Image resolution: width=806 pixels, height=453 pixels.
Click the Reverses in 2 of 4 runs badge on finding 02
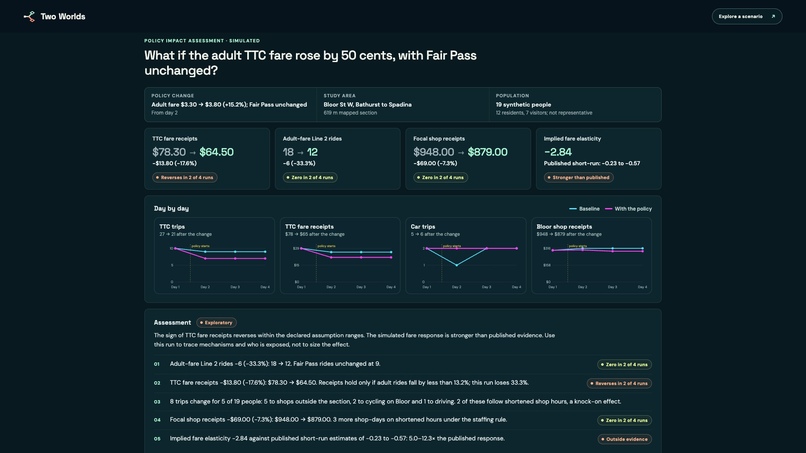tap(619, 383)
